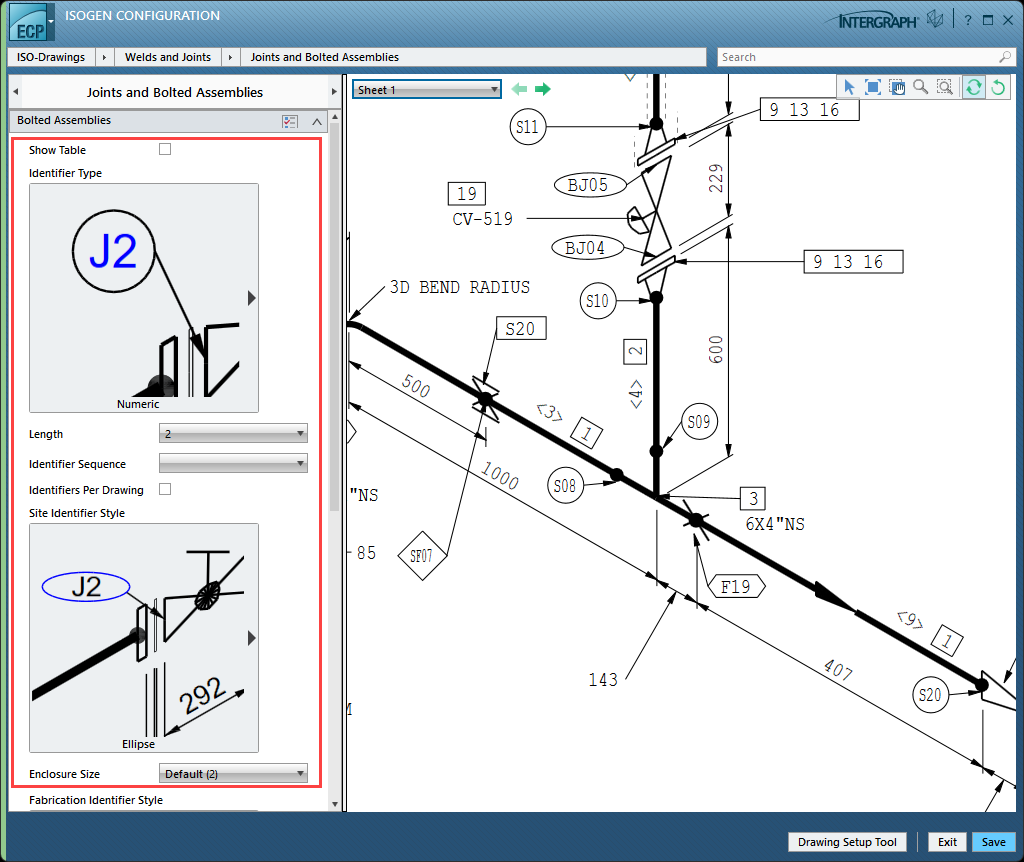1024x862 pixels.
Task: Click inside the Search field
Action: point(858,57)
